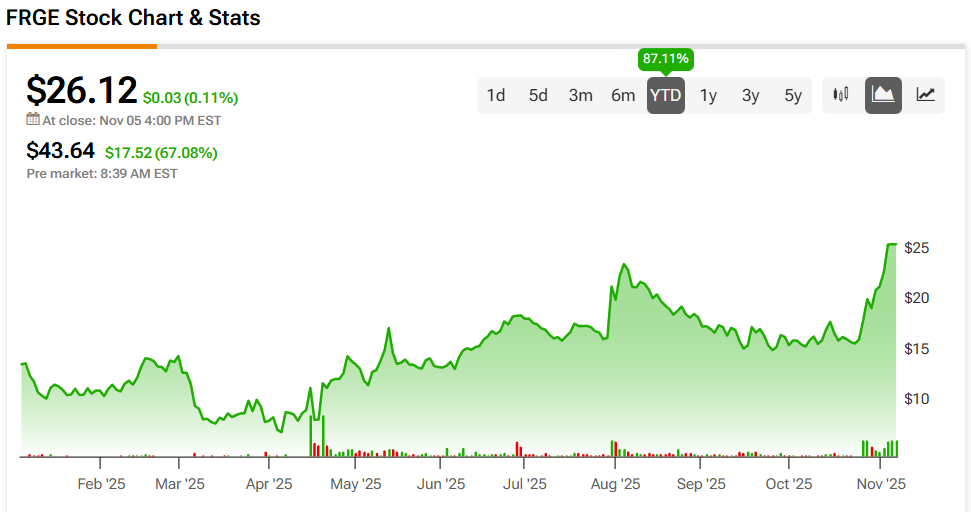
Task: Click the $26.12 closing price
Action: 81,91
